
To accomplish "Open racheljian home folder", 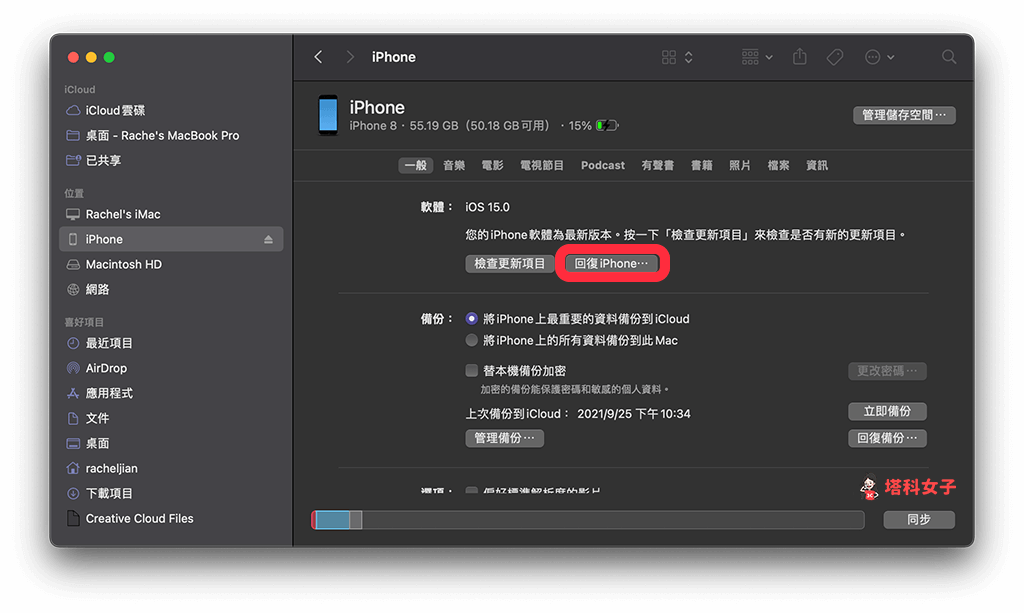I will click(102, 469).
